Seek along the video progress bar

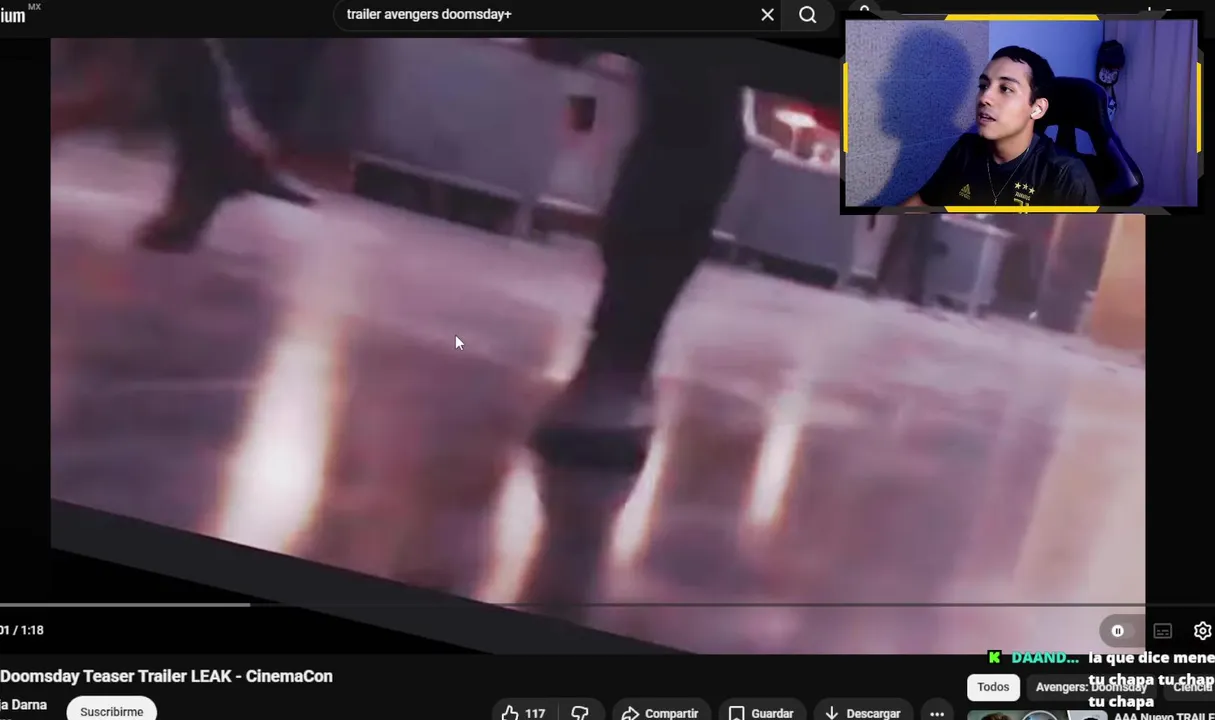(607, 605)
